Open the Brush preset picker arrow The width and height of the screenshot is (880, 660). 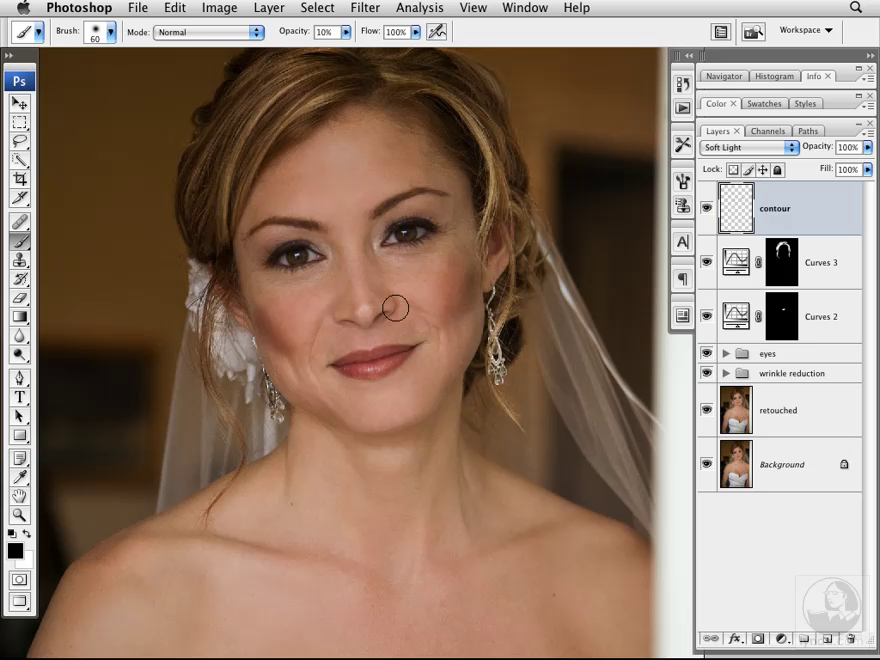pyautogui.click(x=111, y=32)
